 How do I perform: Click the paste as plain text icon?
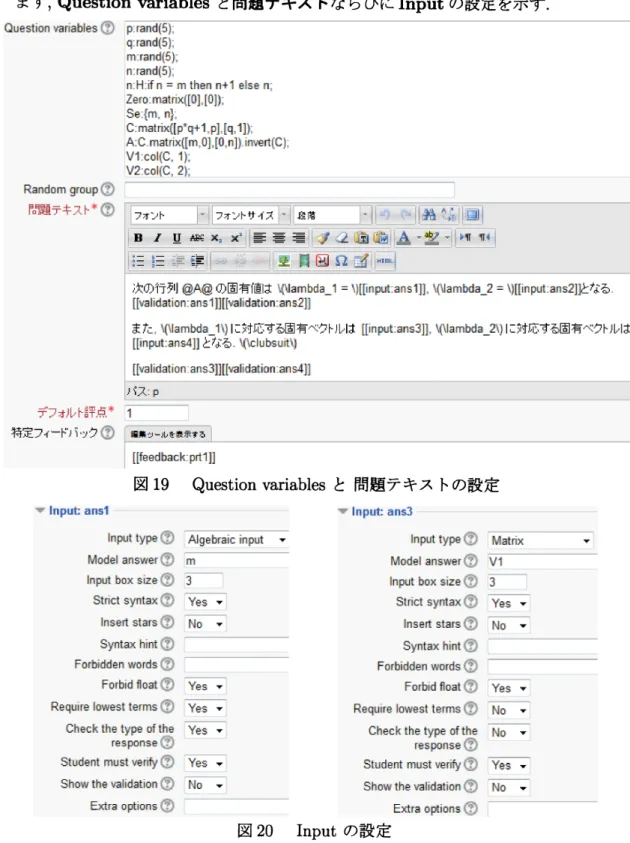pyautogui.click(x=361, y=238)
